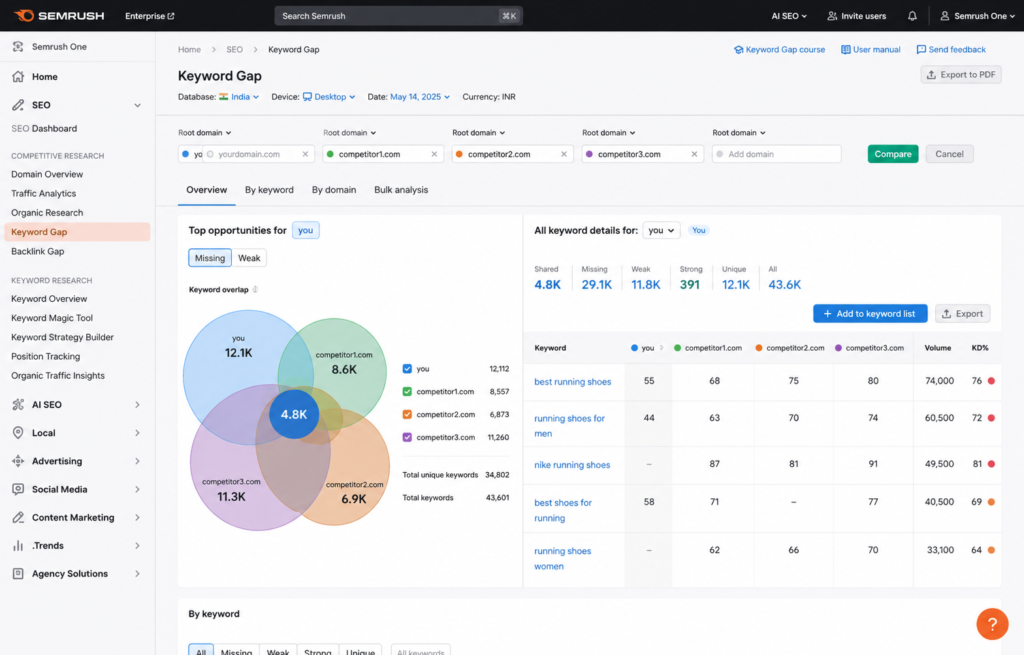Uncheck the competitor3.com legend checkbox
Image resolution: width=1024 pixels, height=655 pixels.
pos(408,438)
